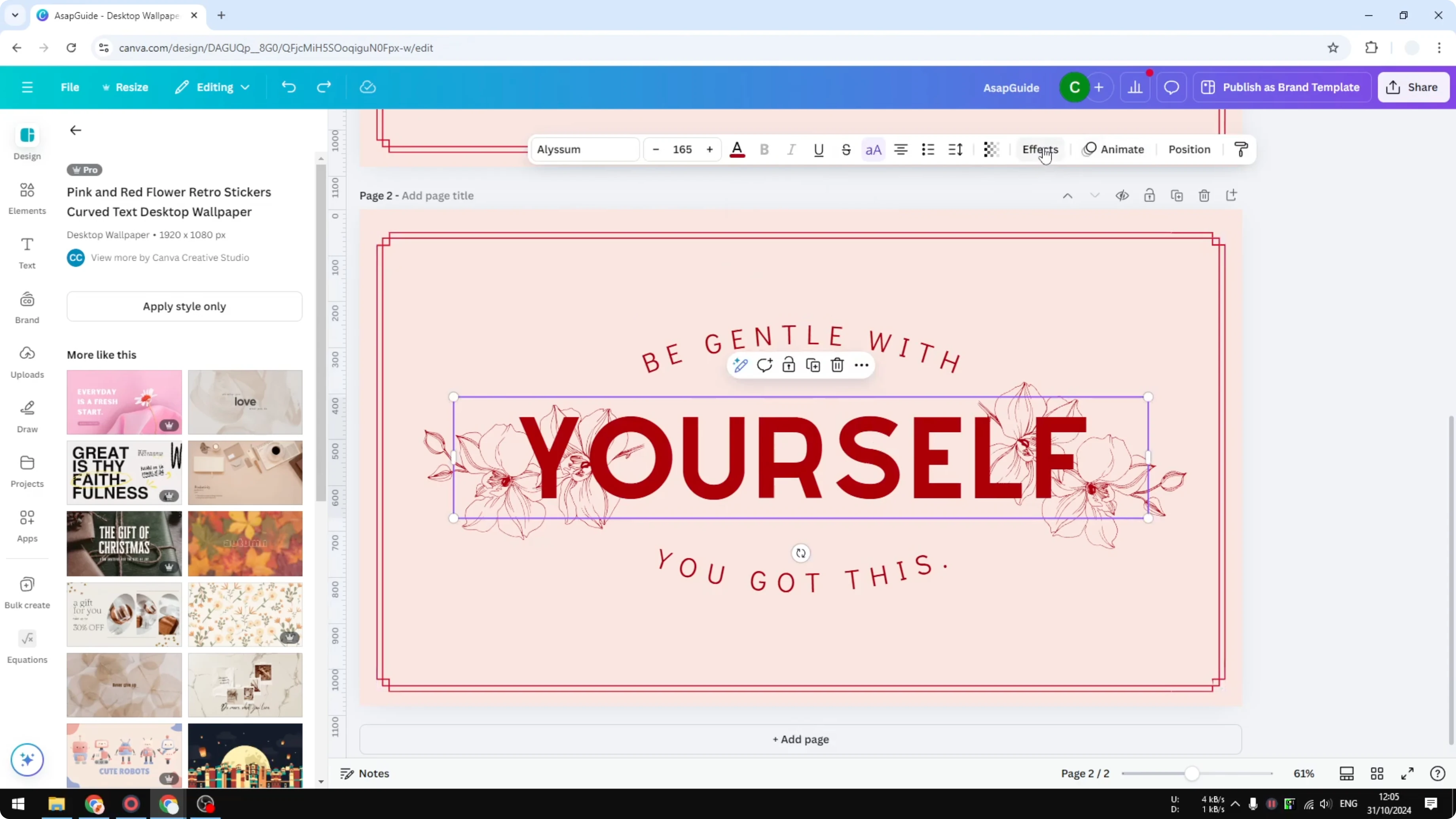Image resolution: width=1456 pixels, height=819 pixels.
Task: Select the Draw tool in the sidebar
Action: [x=27, y=415]
